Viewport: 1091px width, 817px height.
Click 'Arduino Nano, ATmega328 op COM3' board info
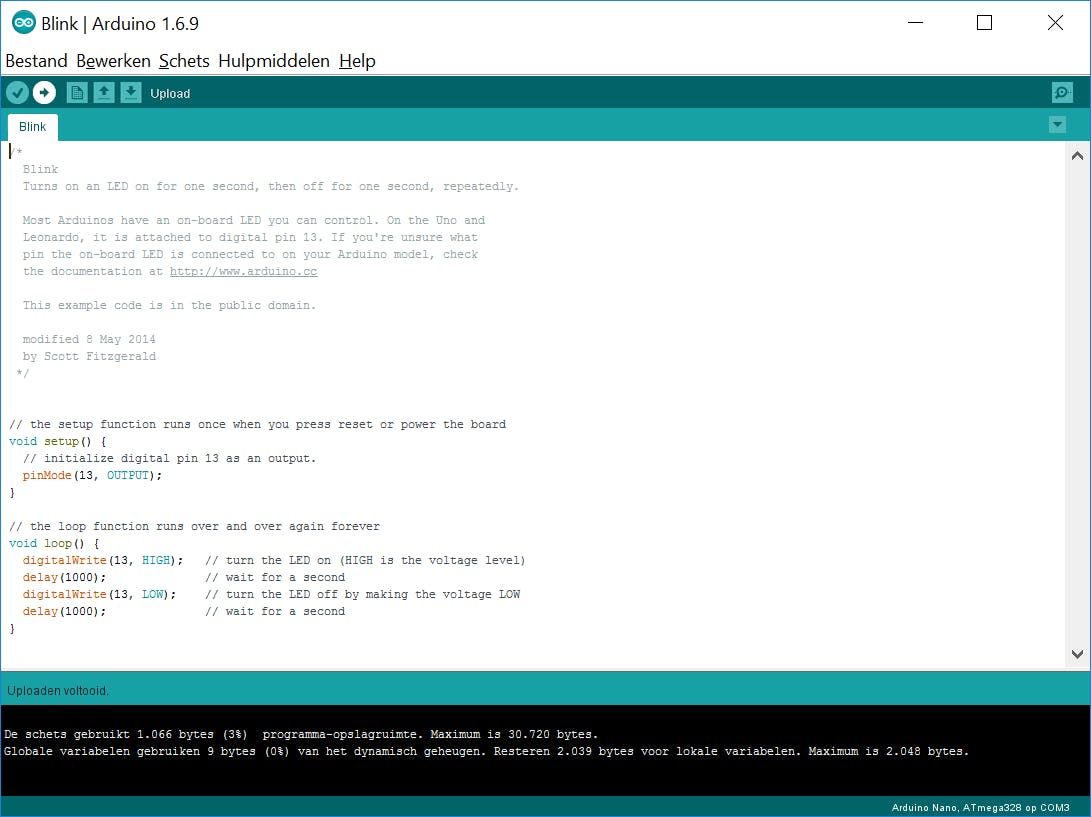(x=980, y=808)
